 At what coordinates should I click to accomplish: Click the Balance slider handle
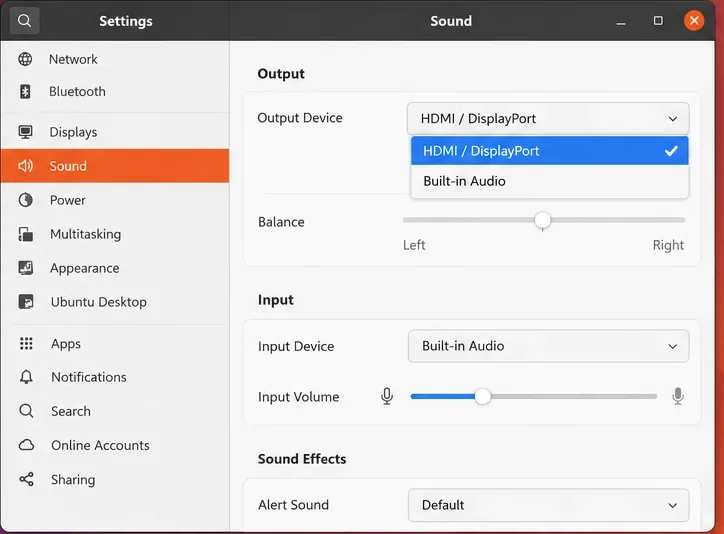[543, 220]
